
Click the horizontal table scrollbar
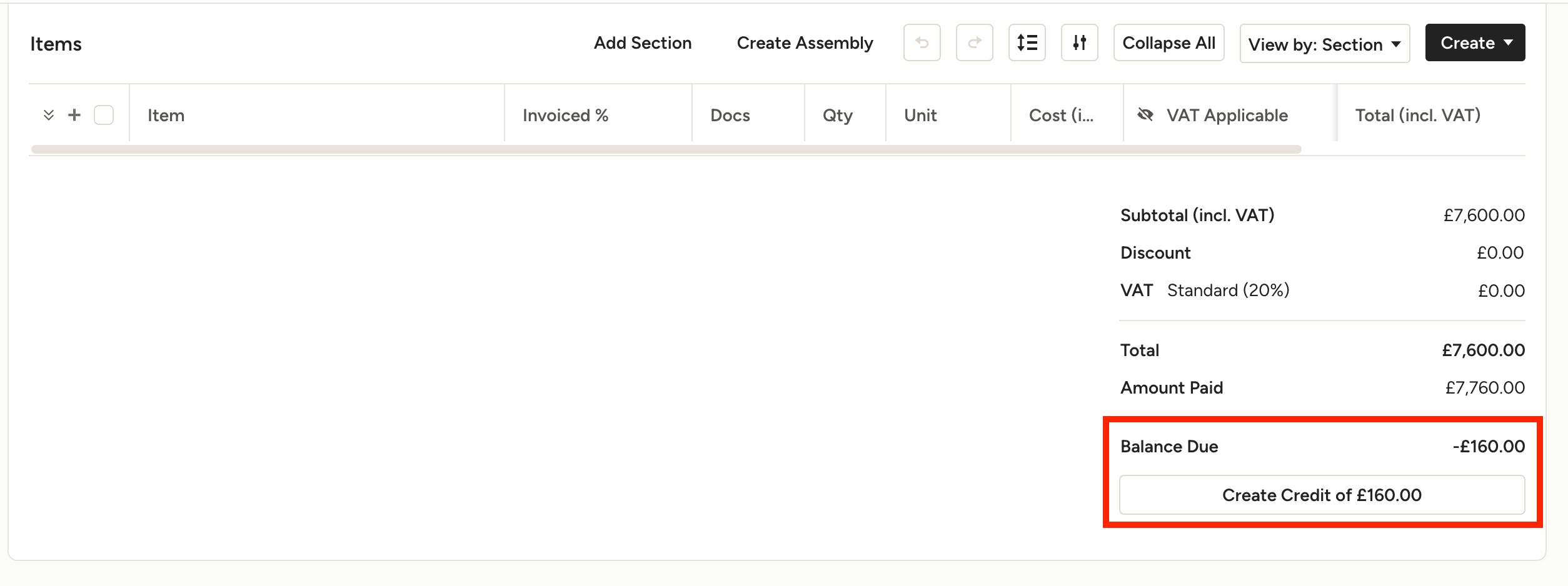pos(666,149)
